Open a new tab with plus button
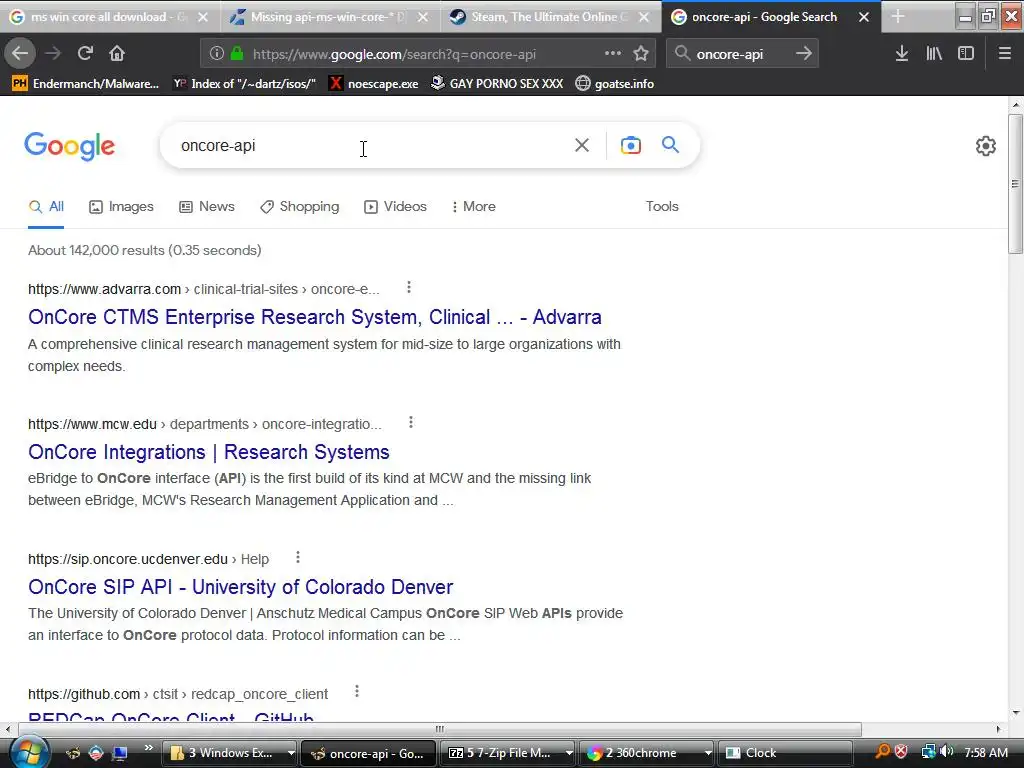The width and height of the screenshot is (1024, 768). [x=898, y=16]
